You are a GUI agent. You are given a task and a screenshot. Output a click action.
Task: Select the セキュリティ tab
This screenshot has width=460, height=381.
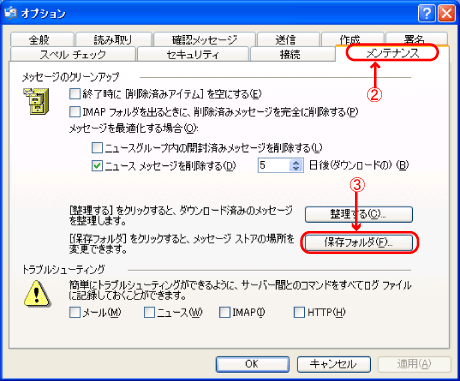[x=193, y=54]
